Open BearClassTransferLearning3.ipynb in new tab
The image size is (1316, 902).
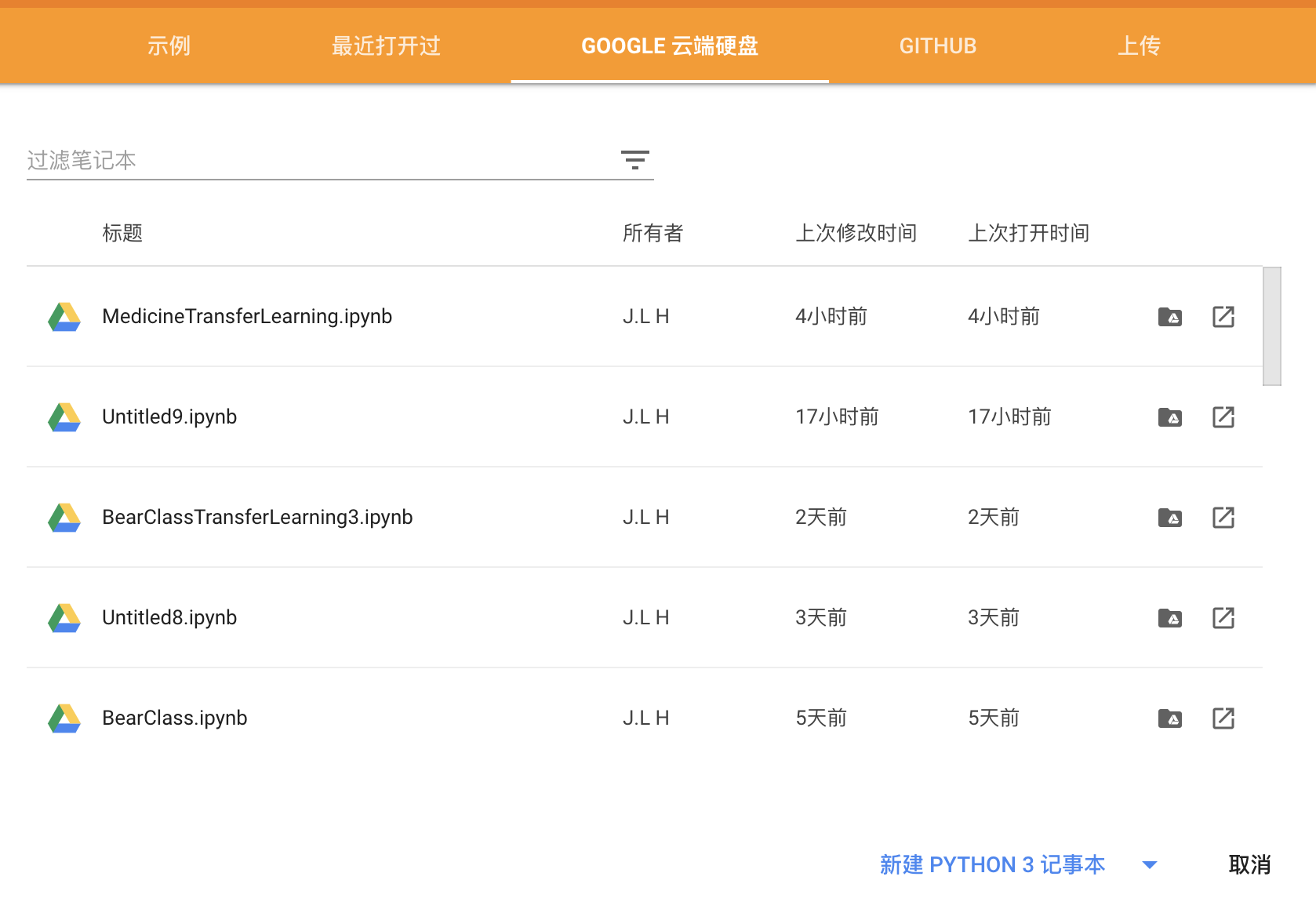point(1223,518)
